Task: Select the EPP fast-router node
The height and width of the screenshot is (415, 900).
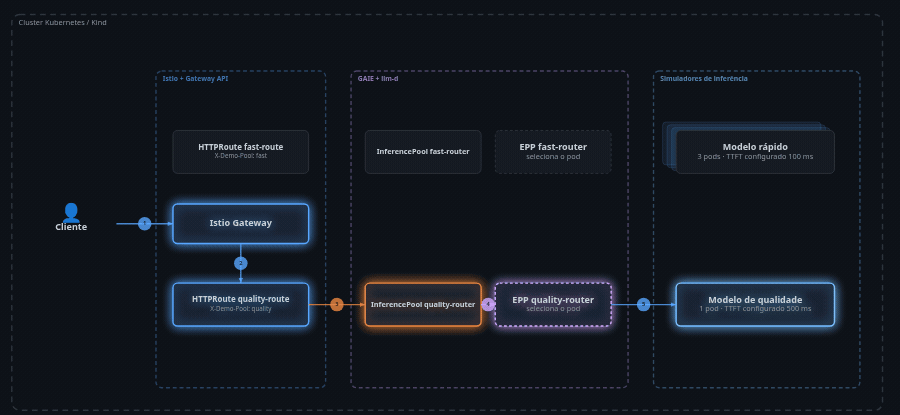Action: (553, 152)
